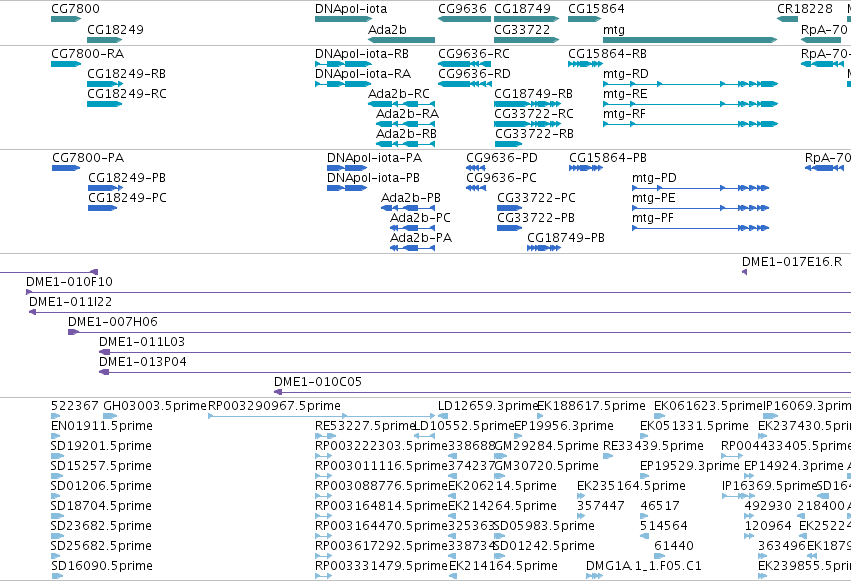This screenshot has width=851, height=581.
Task: Click transcript CG9636-RD
Action: pos(465,84)
